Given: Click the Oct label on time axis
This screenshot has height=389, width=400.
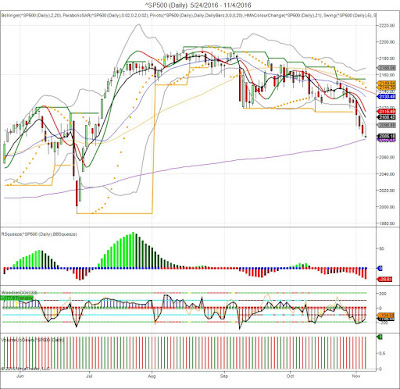Looking at the screenshot, I should tap(291, 376).
